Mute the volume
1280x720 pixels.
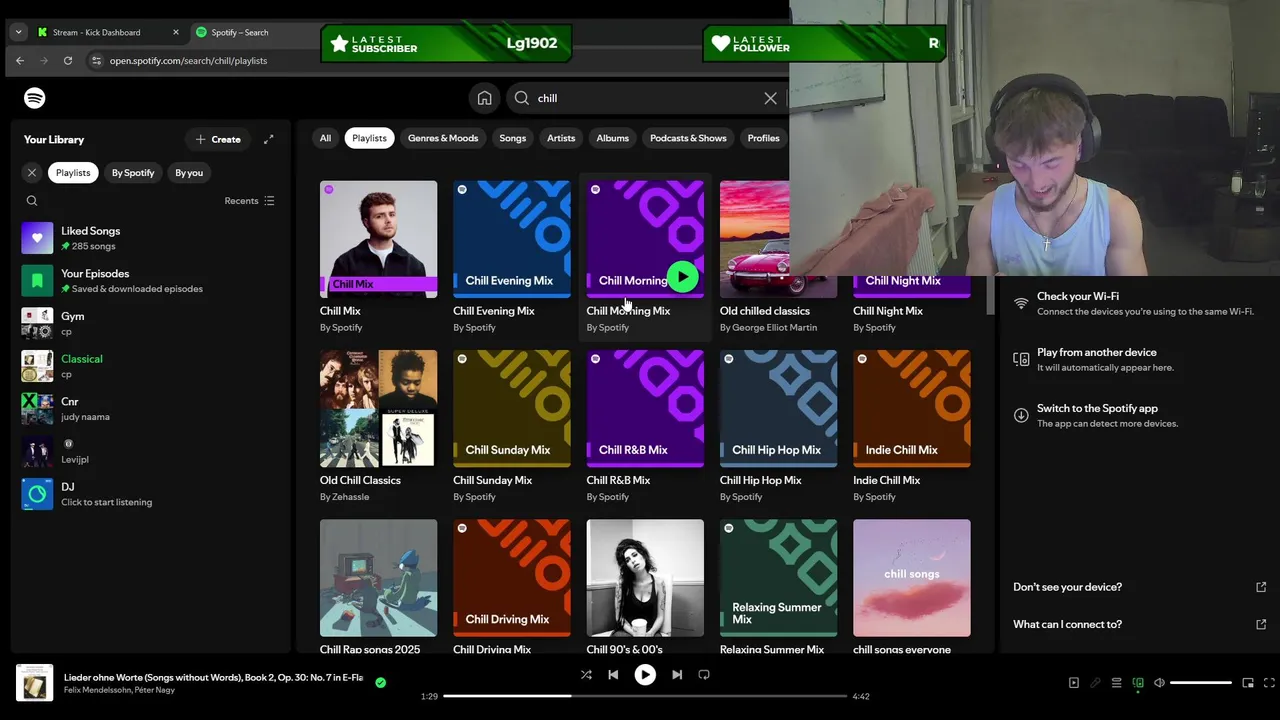coord(1159,683)
